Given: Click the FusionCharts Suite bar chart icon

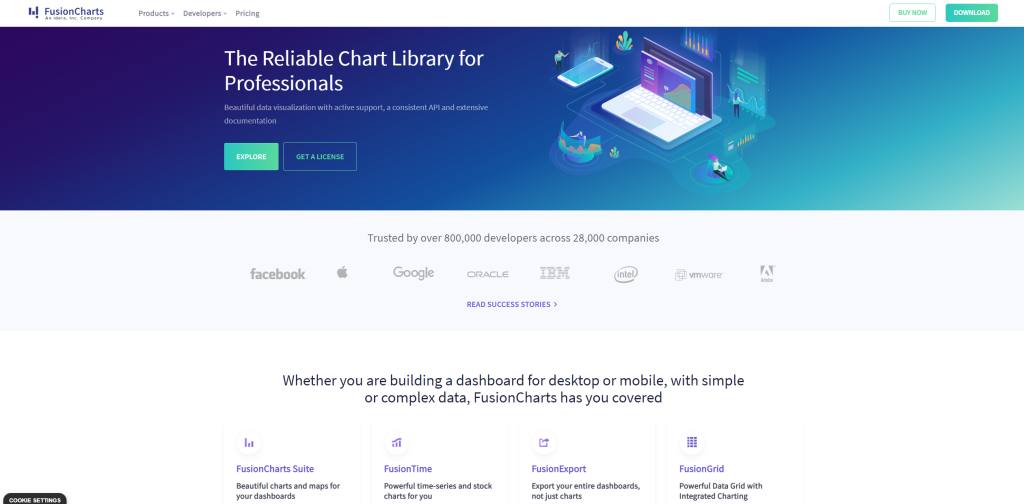Looking at the screenshot, I should (x=249, y=443).
